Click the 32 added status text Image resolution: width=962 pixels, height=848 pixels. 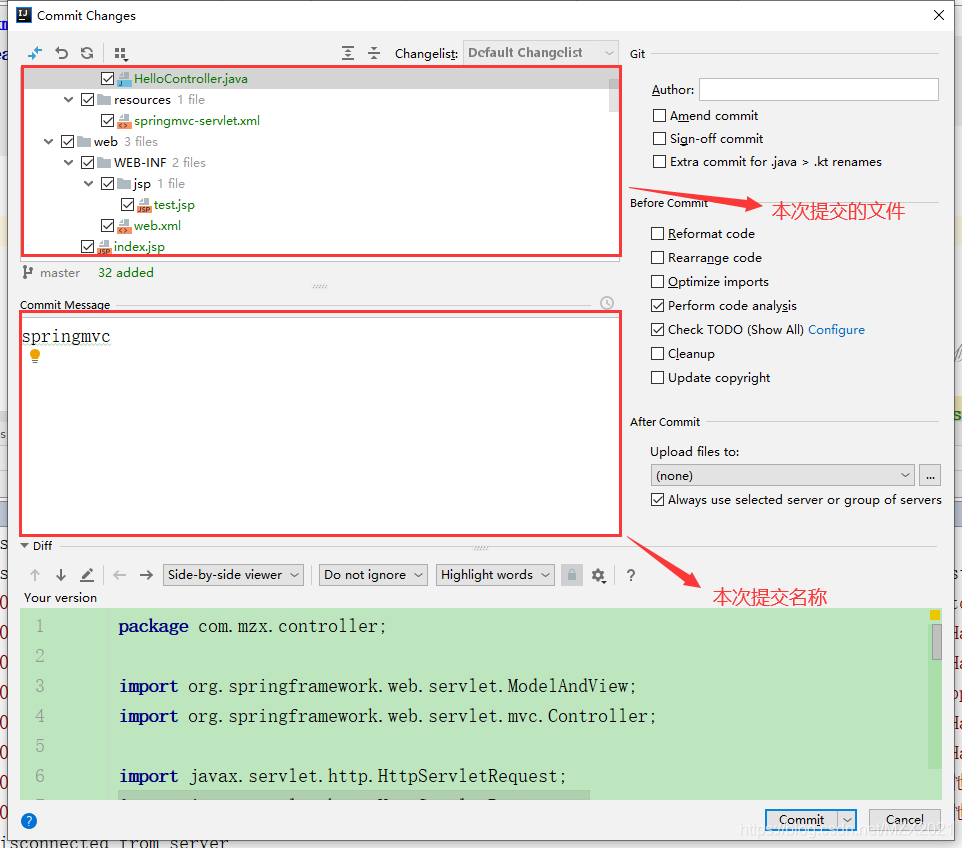click(126, 272)
